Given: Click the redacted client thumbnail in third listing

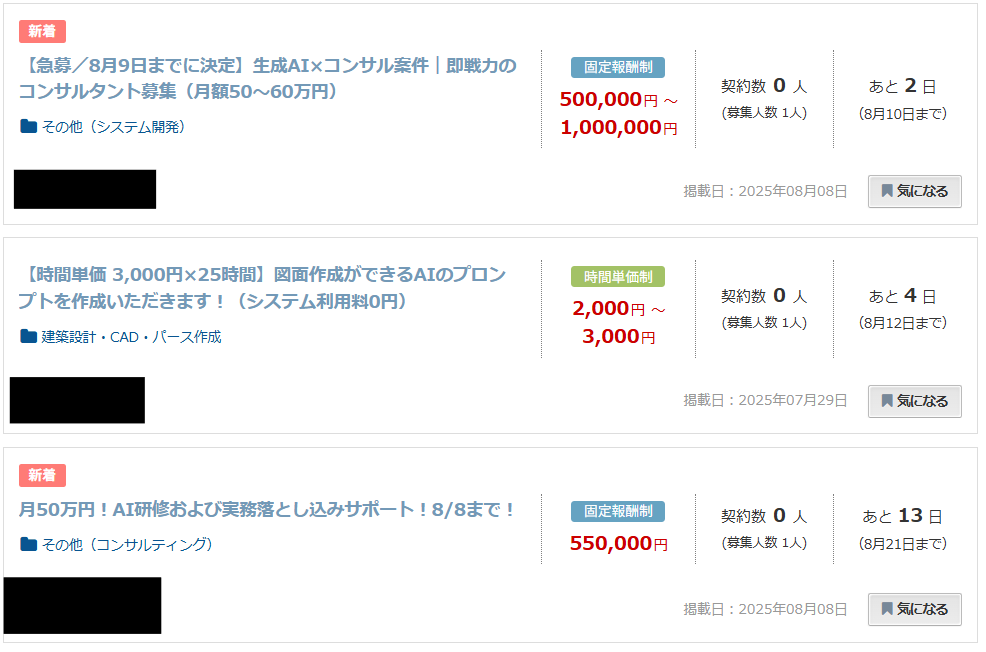Looking at the screenshot, I should click(x=83, y=605).
